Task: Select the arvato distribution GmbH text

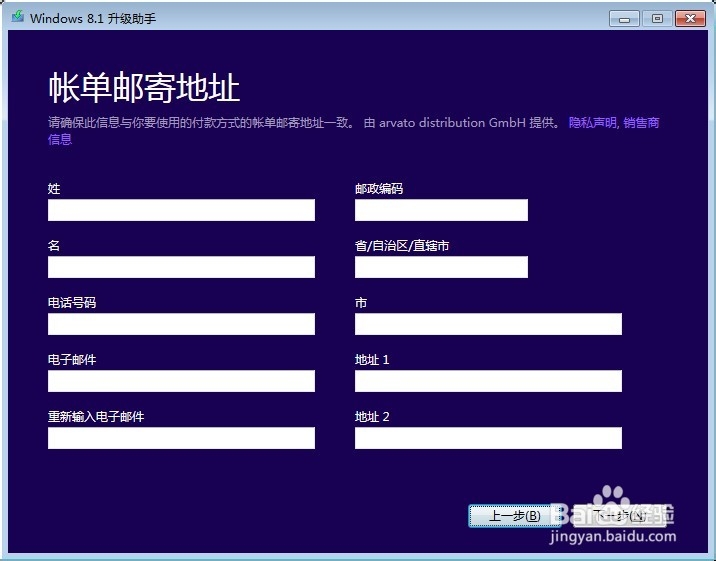Action: 452,123
